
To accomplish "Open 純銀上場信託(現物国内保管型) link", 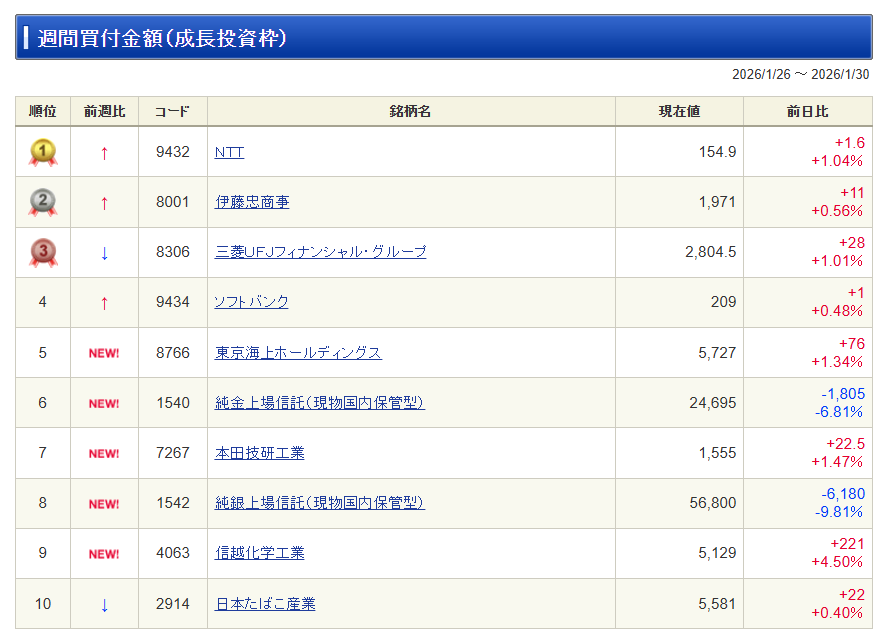I will [319, 503].
